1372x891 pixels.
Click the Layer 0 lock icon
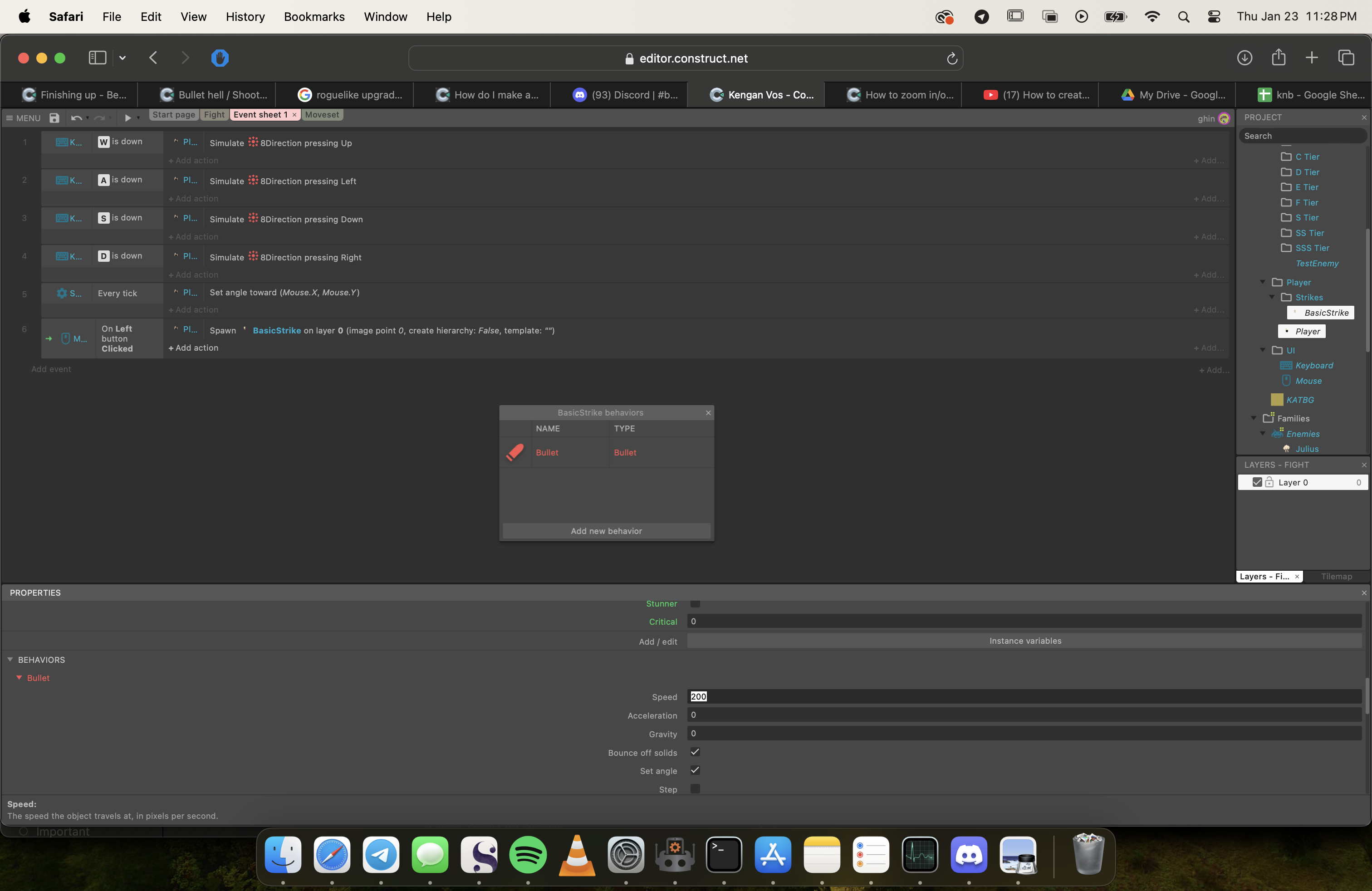[1269, 482]
